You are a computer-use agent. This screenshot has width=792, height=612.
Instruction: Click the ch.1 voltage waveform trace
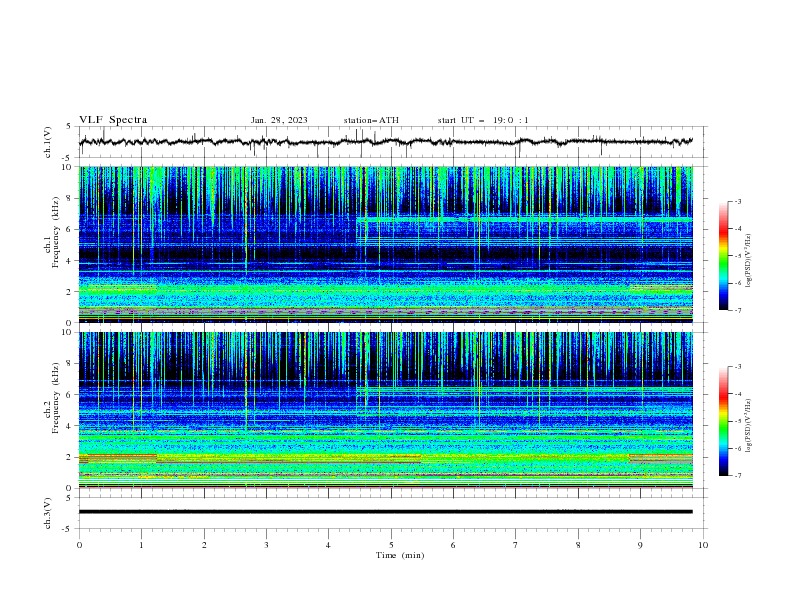pyautogui.click(x=386, y=141)
